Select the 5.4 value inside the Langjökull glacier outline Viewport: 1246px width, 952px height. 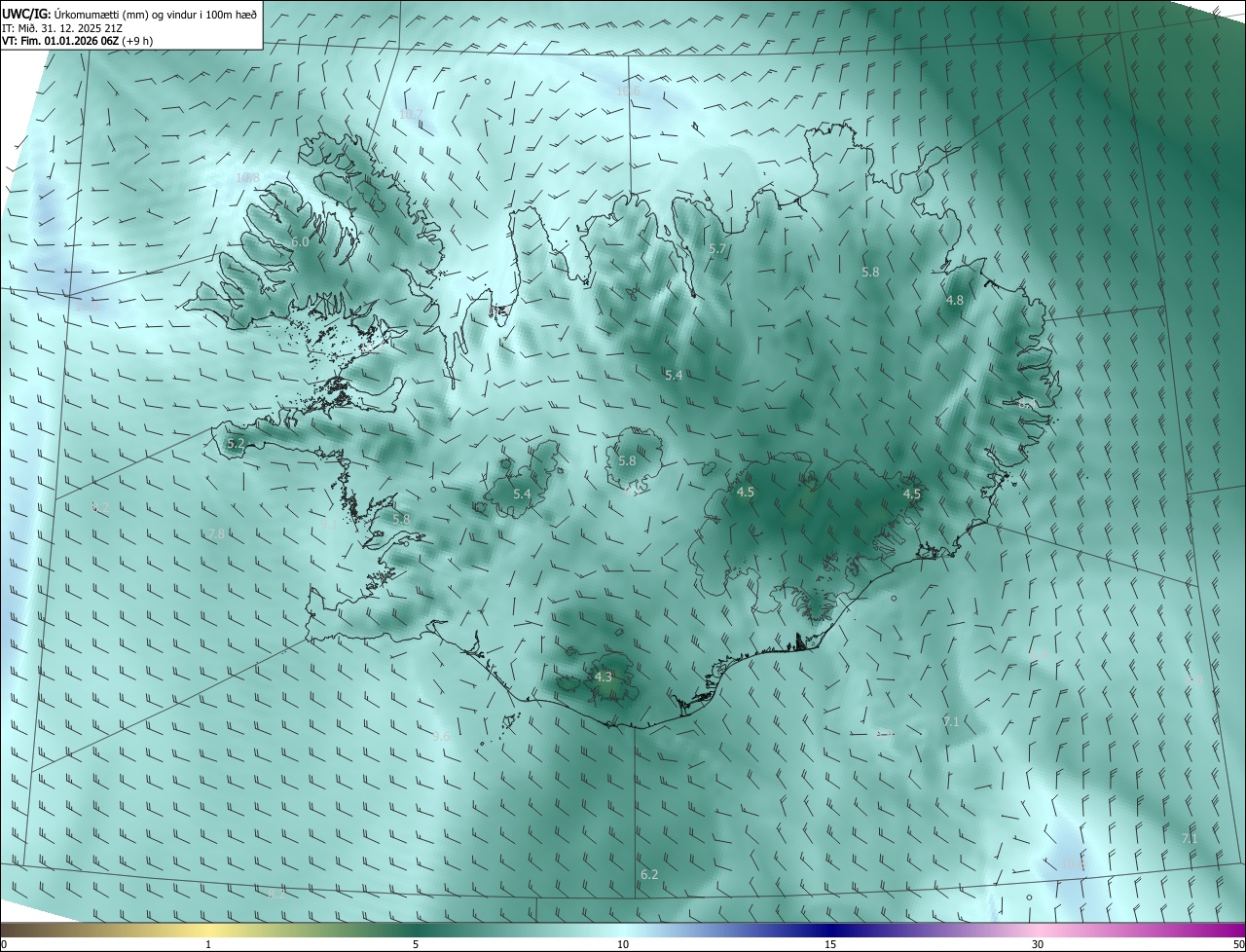tap(522, 494)
